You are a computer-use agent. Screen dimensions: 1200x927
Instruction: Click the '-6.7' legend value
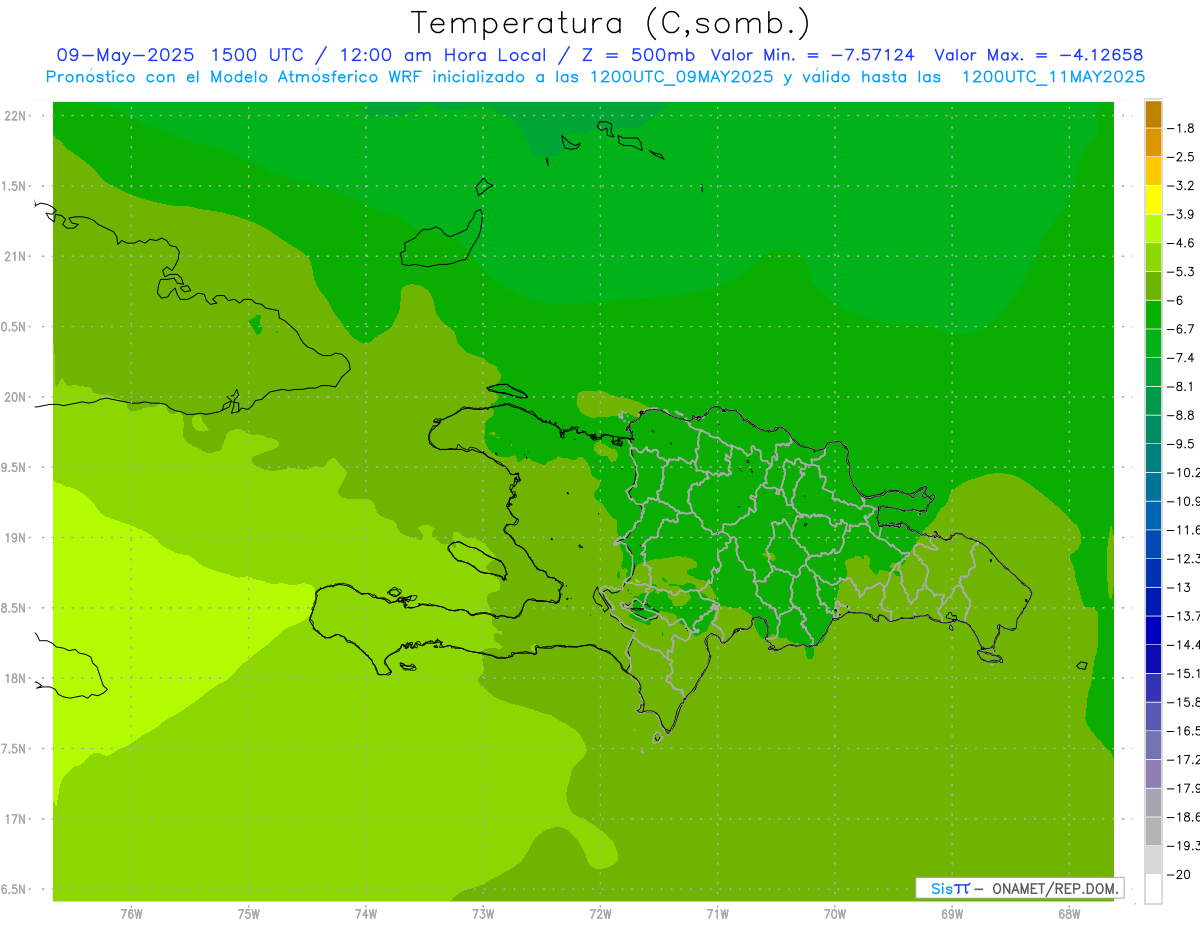1182,329
